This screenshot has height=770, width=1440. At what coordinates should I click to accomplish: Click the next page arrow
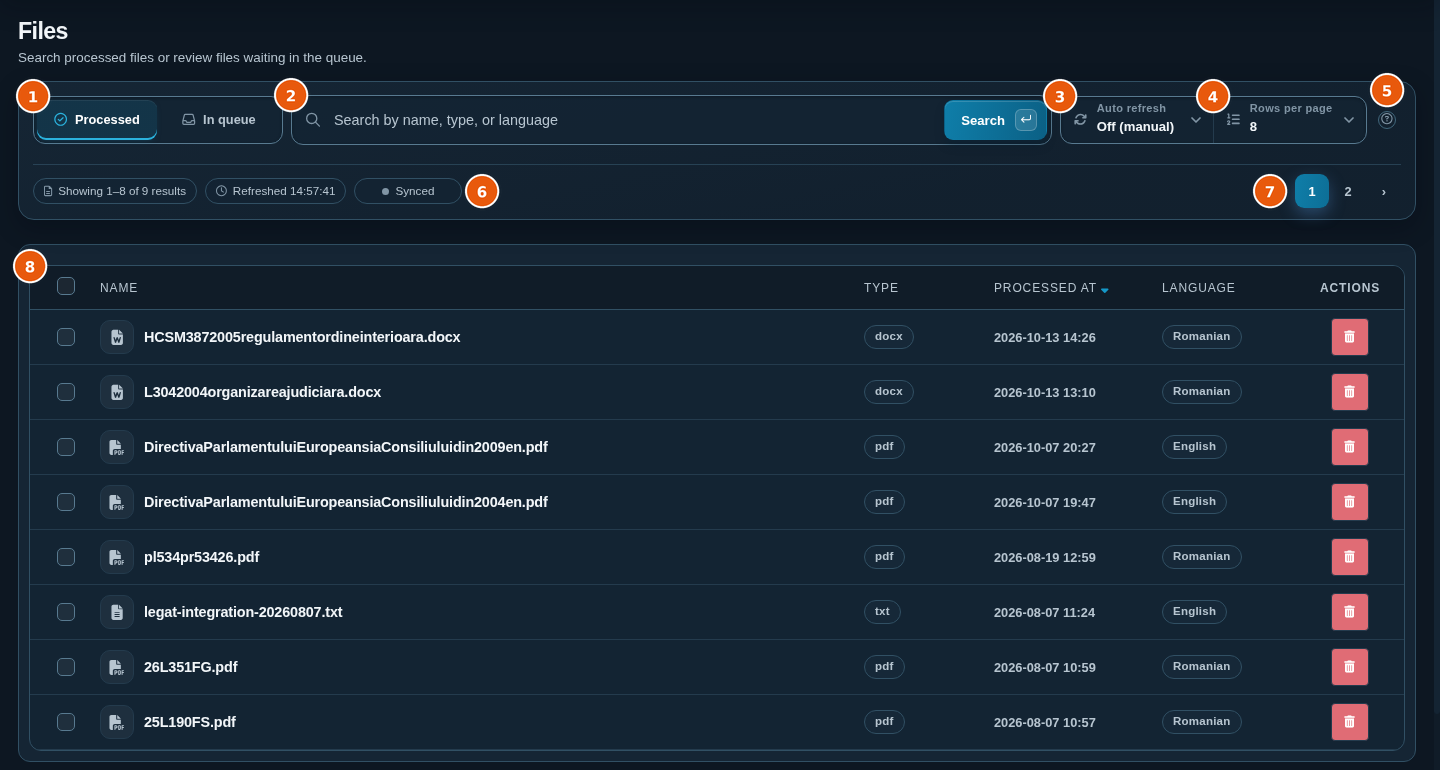(1384, 191)
